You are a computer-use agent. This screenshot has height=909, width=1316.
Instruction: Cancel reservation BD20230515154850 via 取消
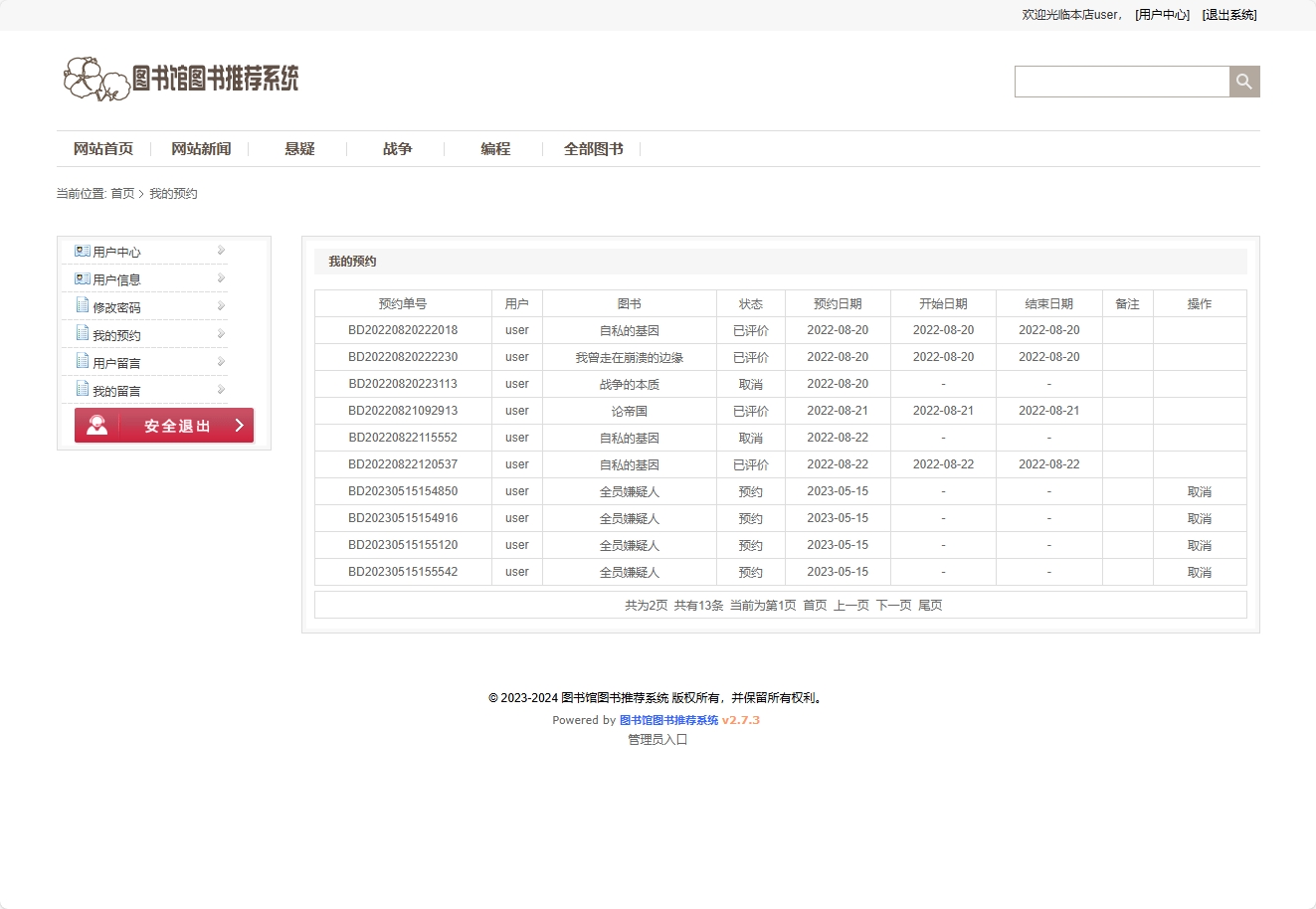1199,490
